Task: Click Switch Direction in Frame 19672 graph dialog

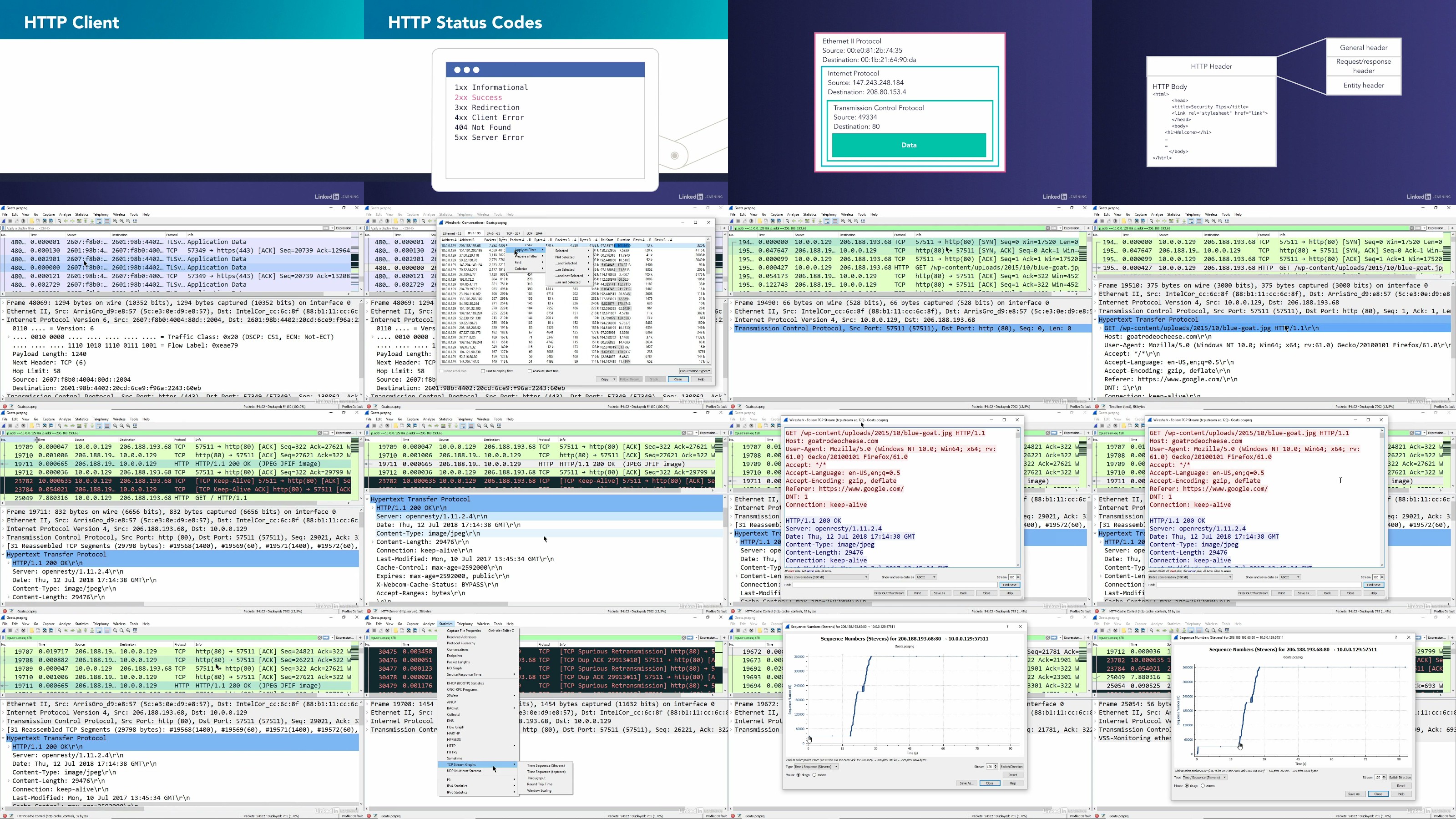Action: click(x=1012, y=767)
